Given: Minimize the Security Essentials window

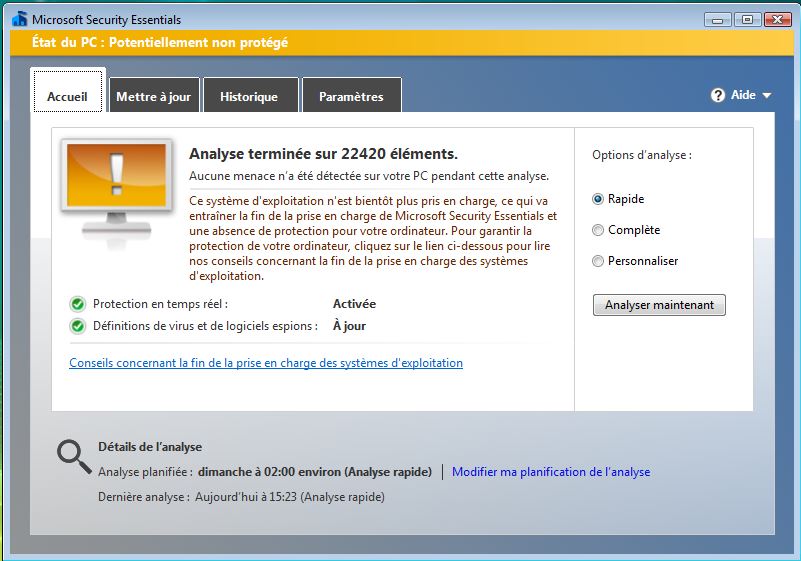Looking at the screenshot, I should (717, 20).
